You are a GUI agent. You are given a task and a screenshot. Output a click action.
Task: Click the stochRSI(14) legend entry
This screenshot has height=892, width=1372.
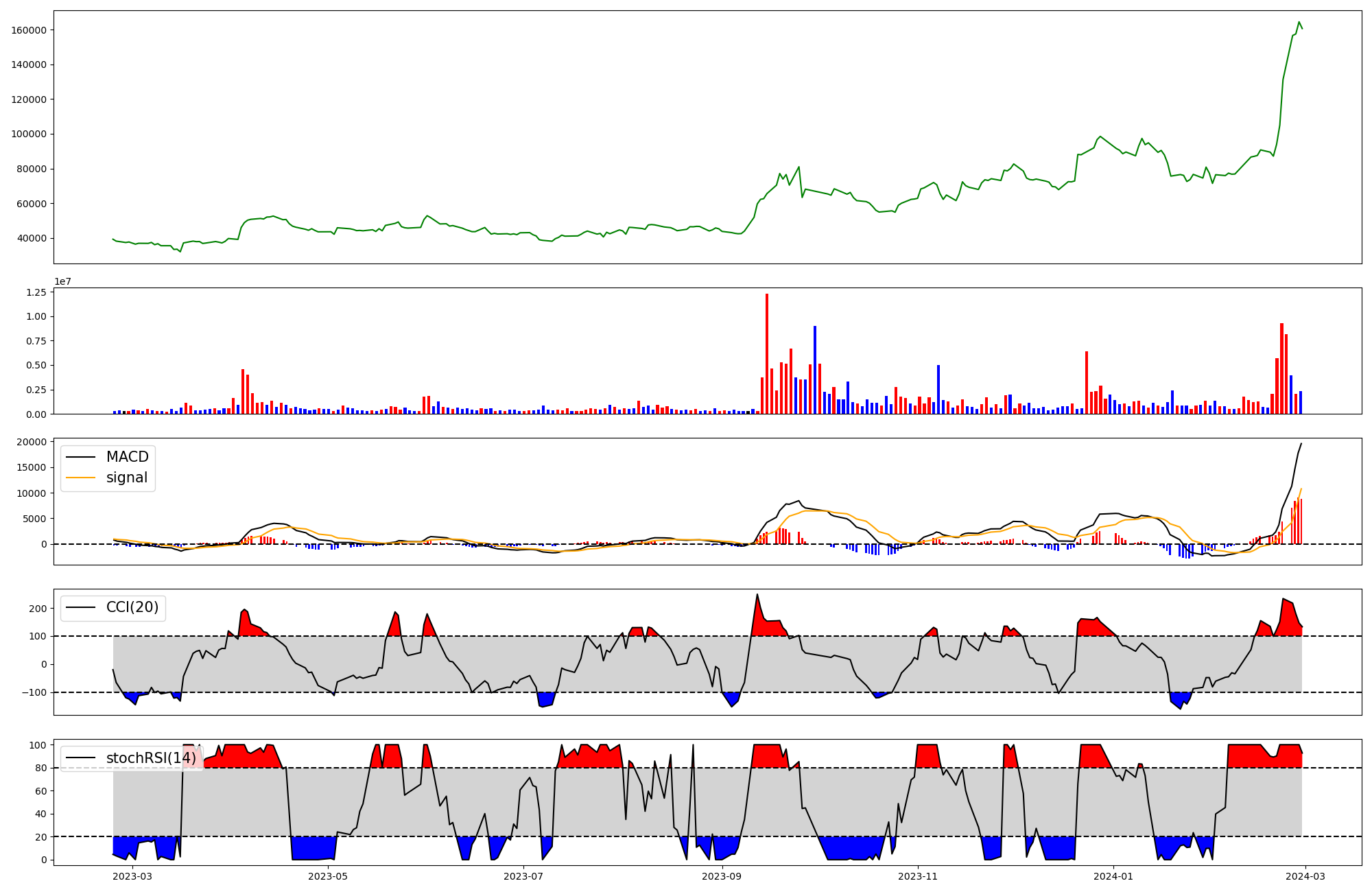click(x=151, y=758)
